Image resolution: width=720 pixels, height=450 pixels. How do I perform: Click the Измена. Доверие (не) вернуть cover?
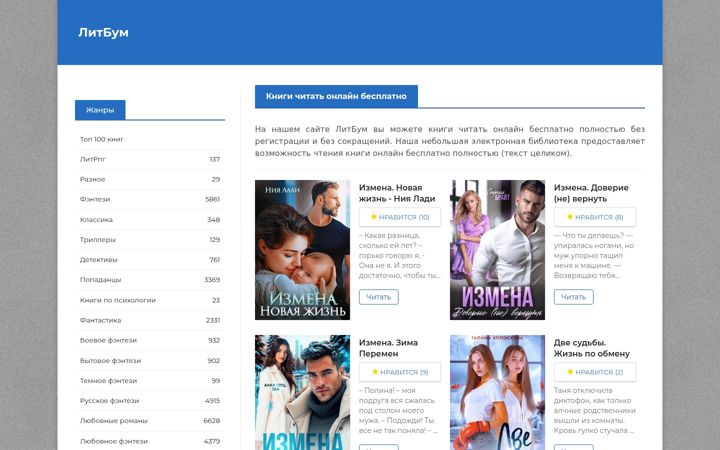[497, 250]
